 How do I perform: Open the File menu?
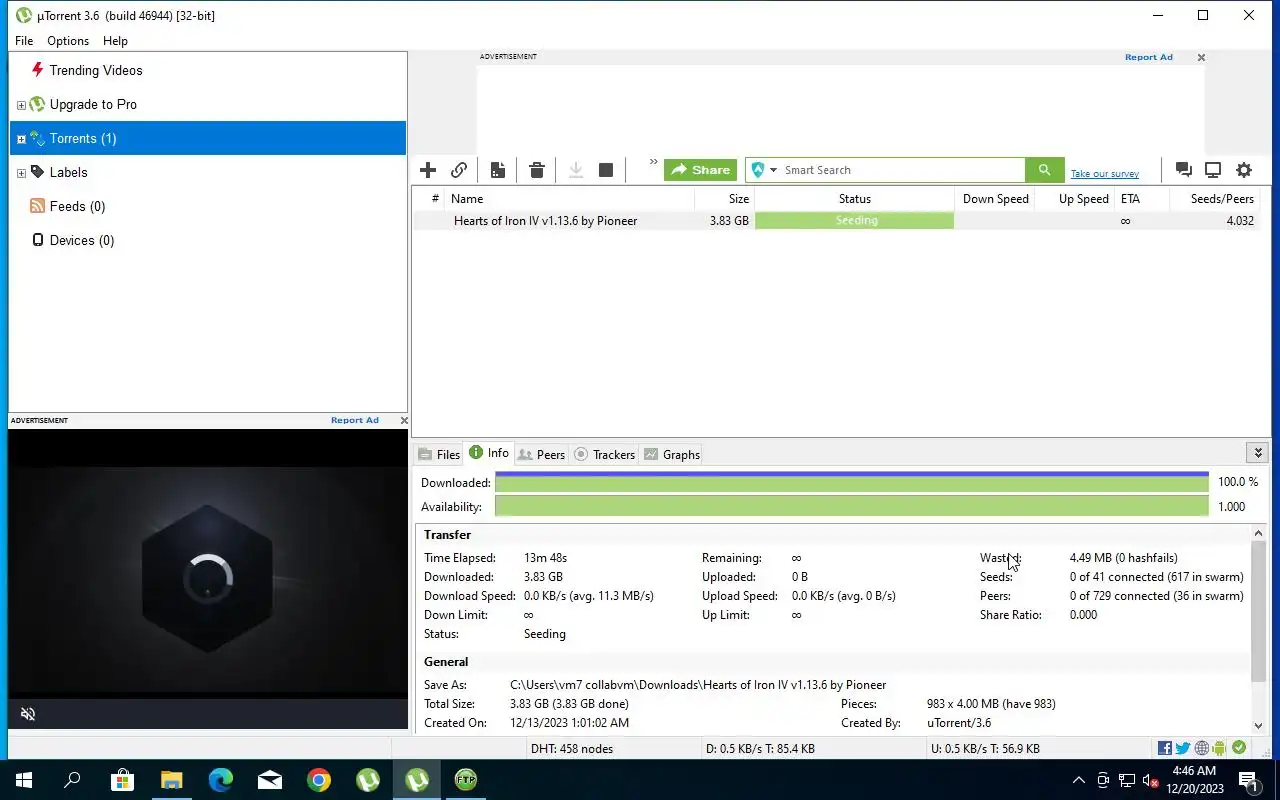click(x=24, y=41)
